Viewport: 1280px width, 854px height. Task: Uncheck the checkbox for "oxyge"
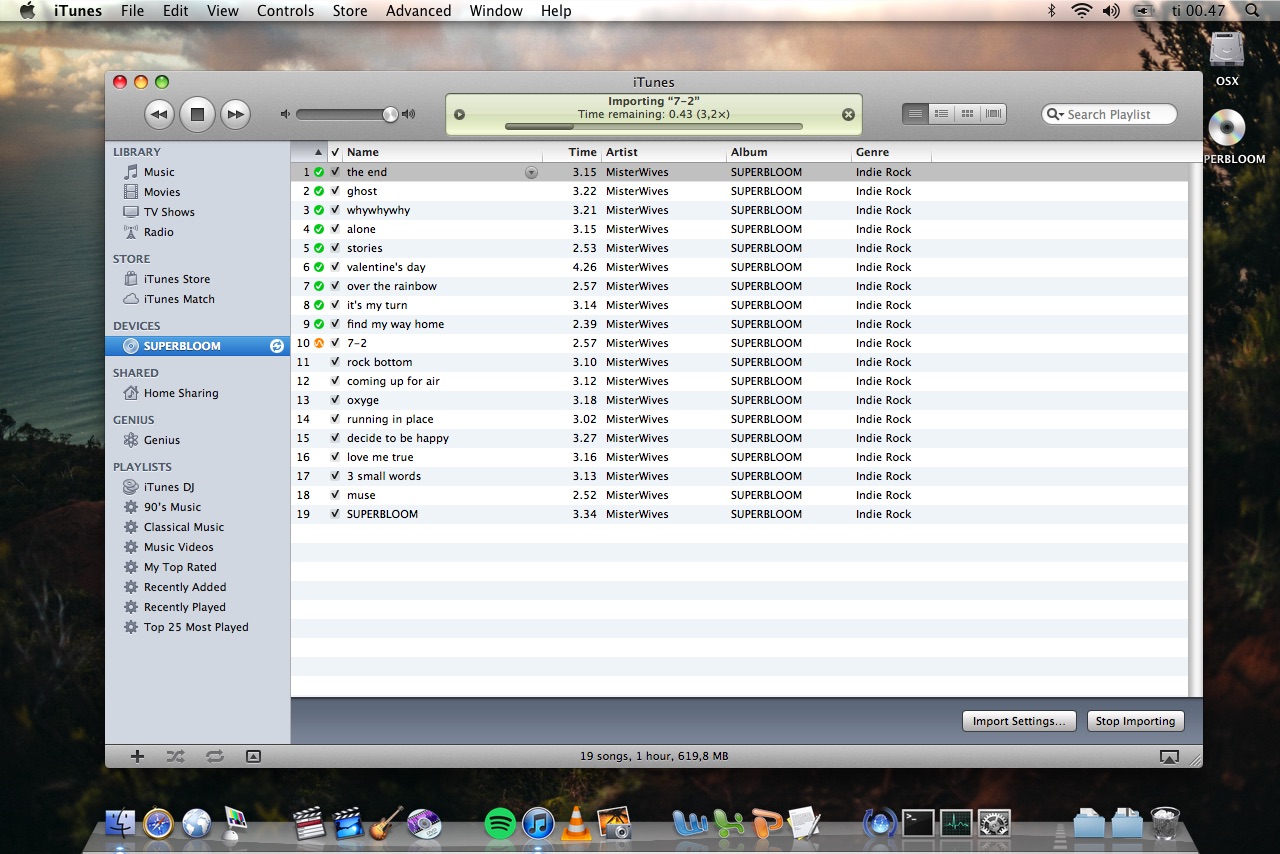click(335, 400)
